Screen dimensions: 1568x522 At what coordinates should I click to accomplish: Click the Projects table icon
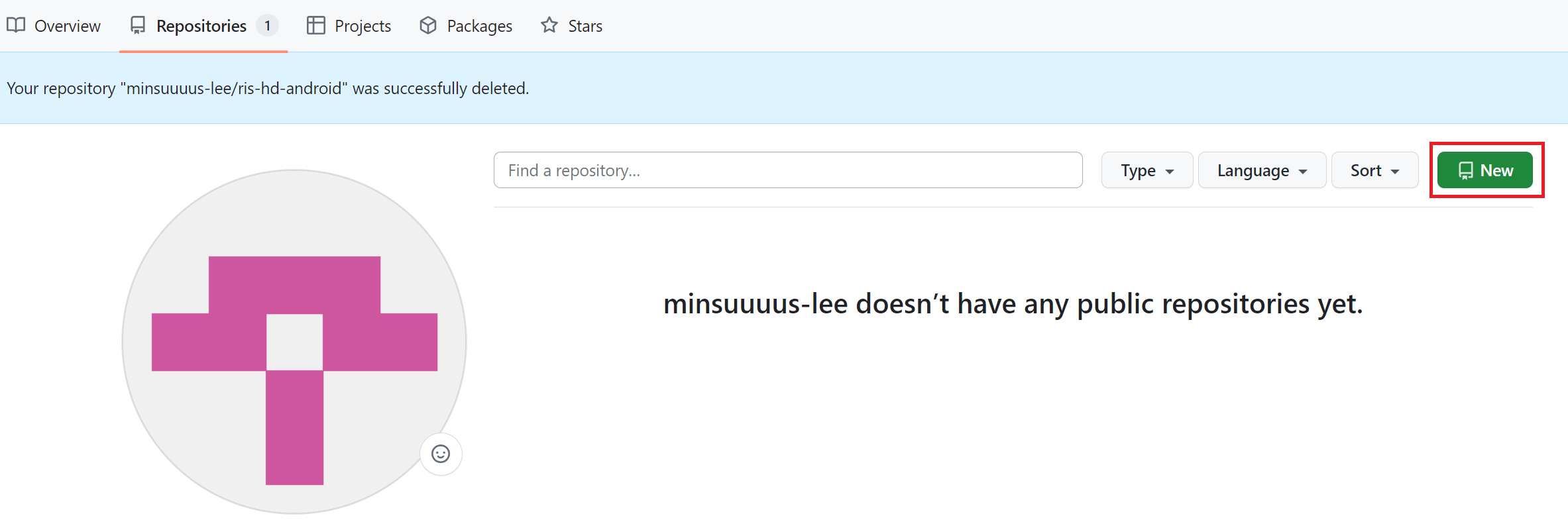316,25
